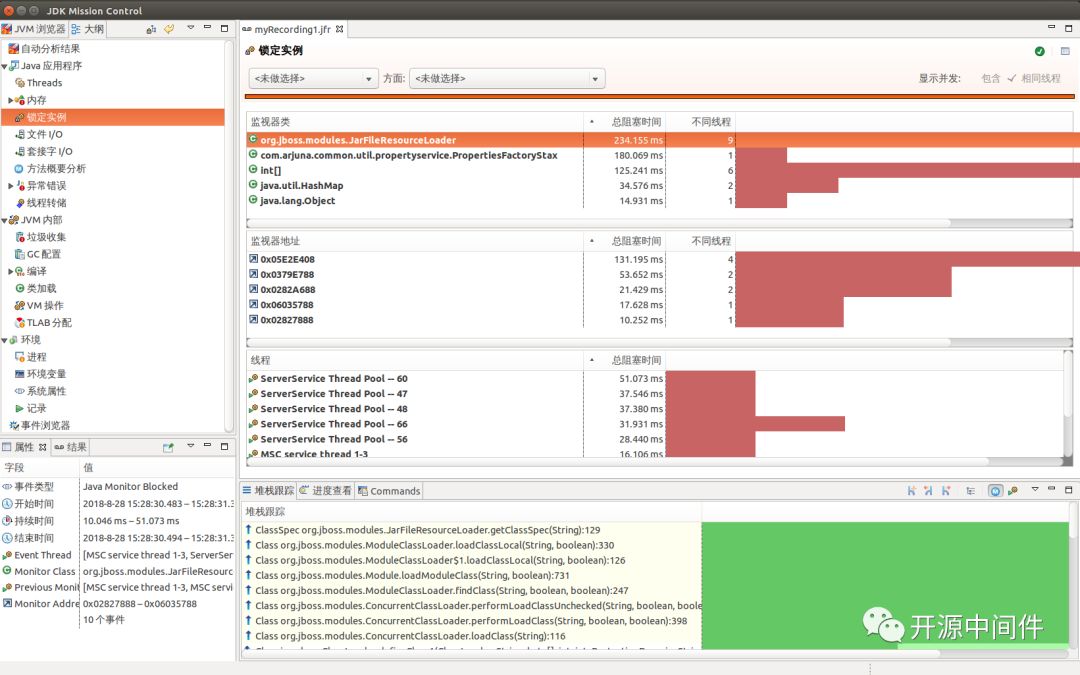Click lock icon in stack trace toolbar

pyautogui.click(x=1012, y=490)
